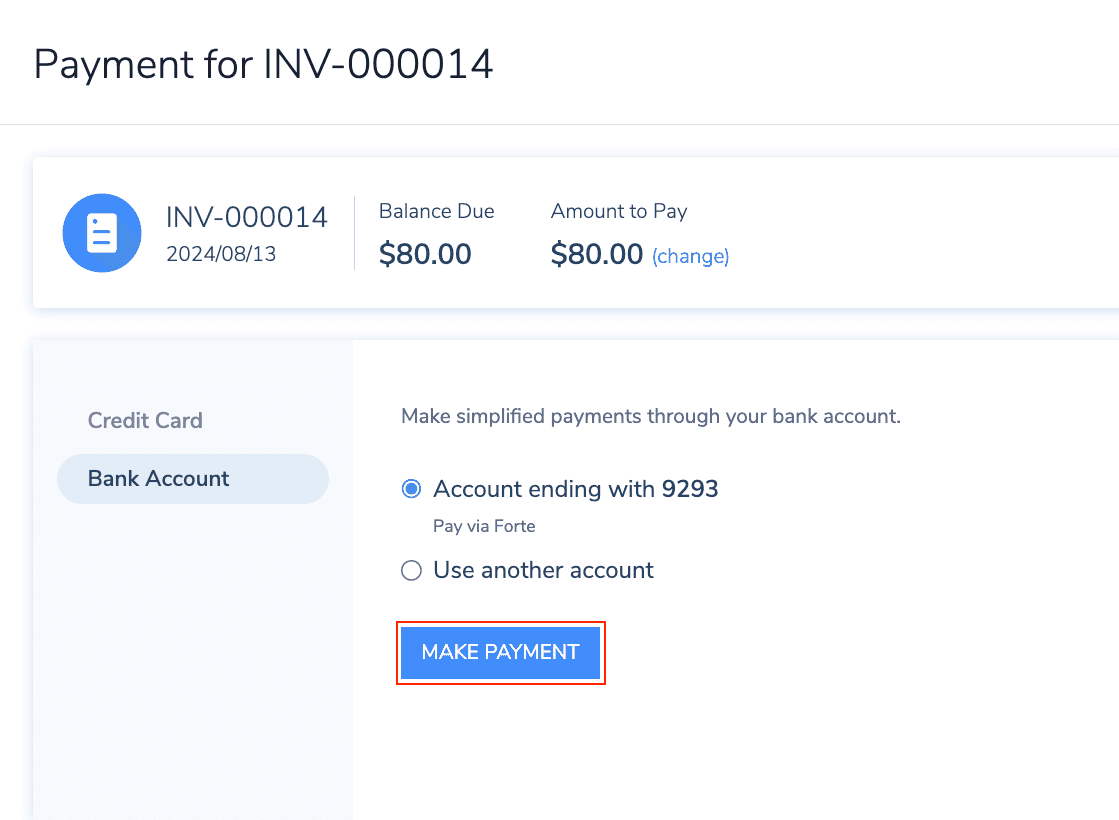This screenshot has width=1119, height=820.
Task: Switch to the Credit Card tab
Action: (145, 420)
